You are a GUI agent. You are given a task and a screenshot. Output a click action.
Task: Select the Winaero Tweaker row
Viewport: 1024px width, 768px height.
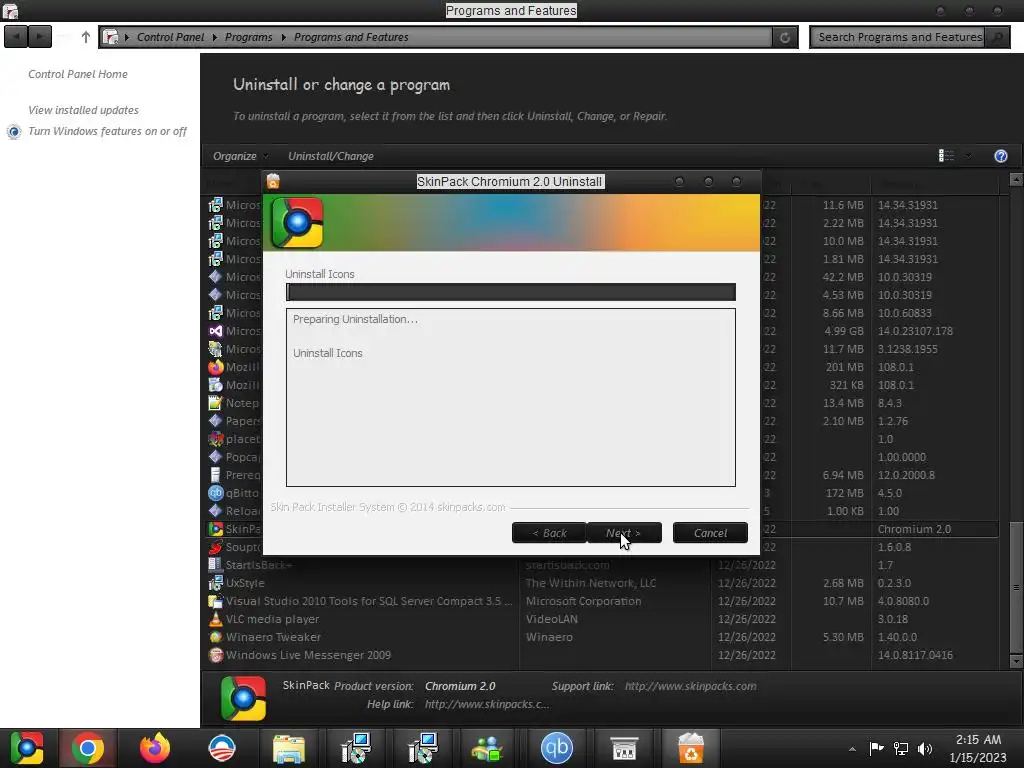(x=602, y=637)
